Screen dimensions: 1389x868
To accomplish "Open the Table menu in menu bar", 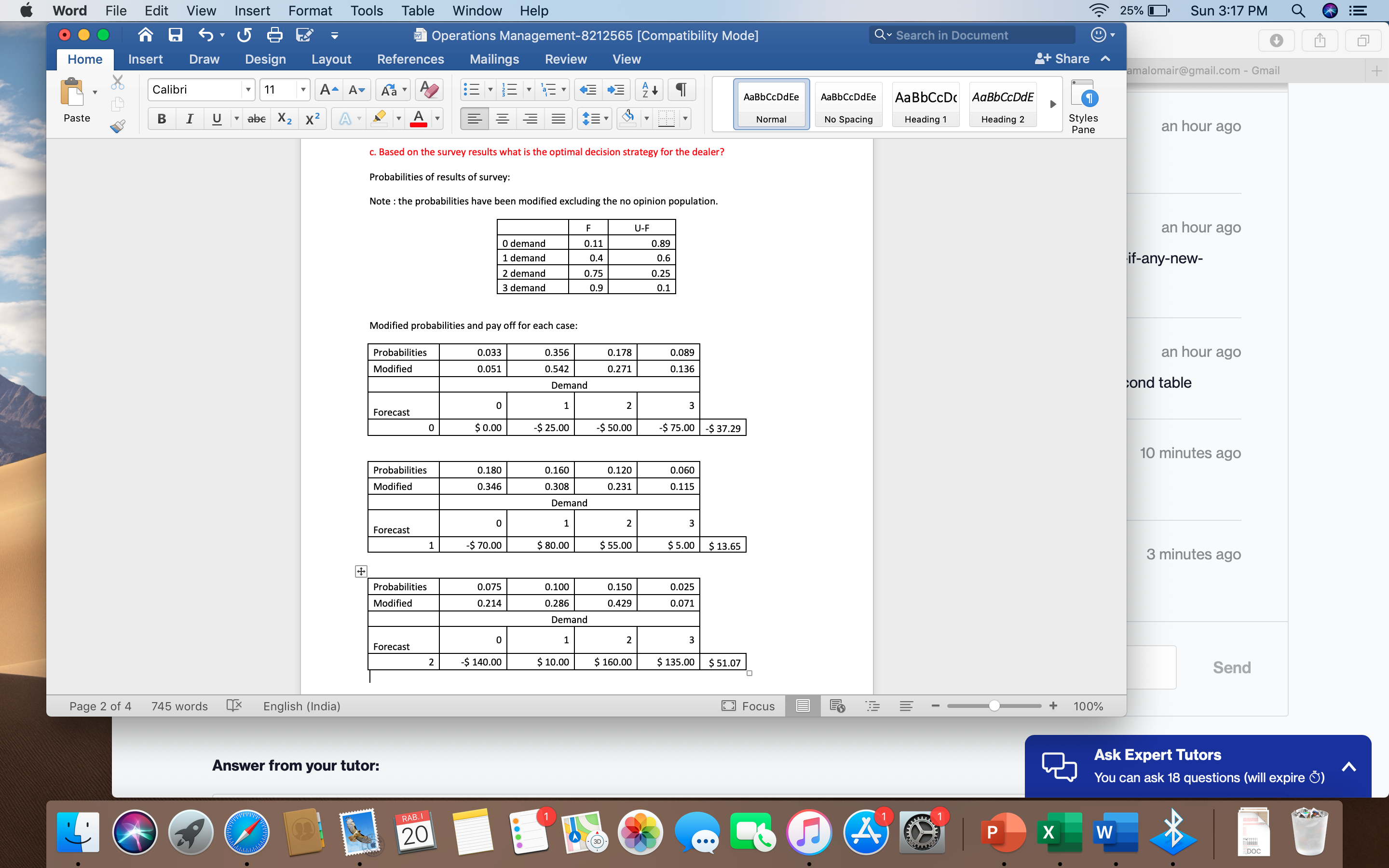I will click(x=417, y=11).
